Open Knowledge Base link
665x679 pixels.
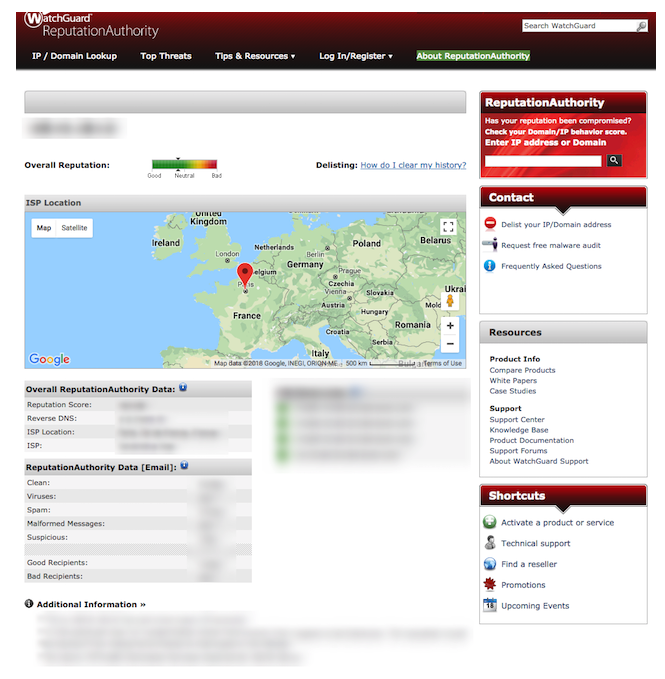pyautogui.click(x=519, y=430)
